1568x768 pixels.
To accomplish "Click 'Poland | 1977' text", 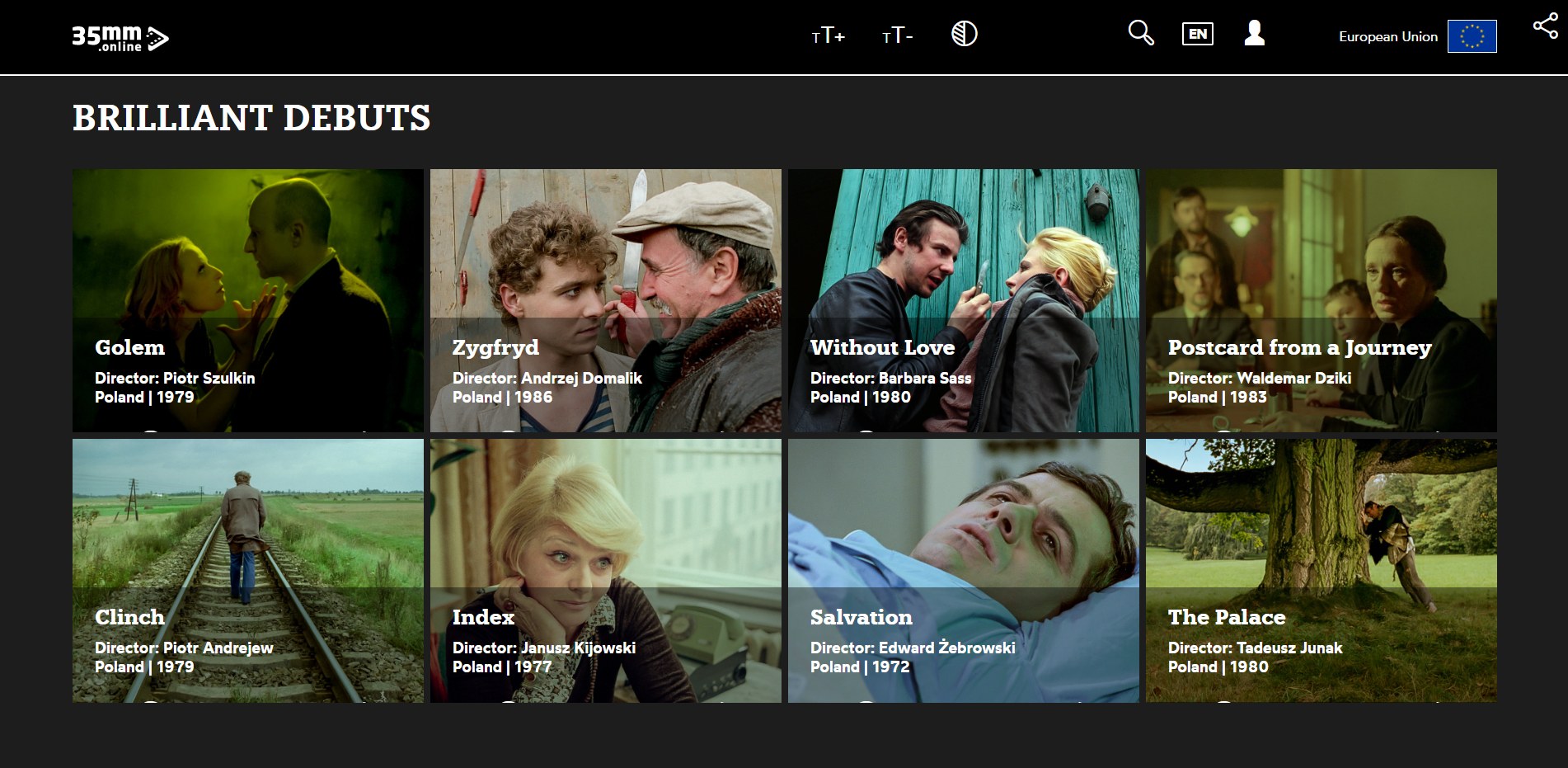I will [x=502, y=667].
